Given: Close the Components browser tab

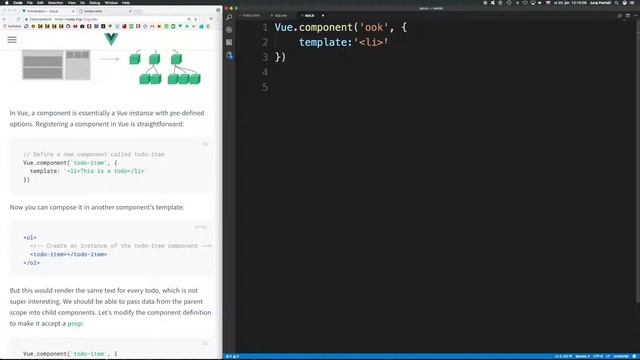Looking at the screenshot, I should click(130, 11).
